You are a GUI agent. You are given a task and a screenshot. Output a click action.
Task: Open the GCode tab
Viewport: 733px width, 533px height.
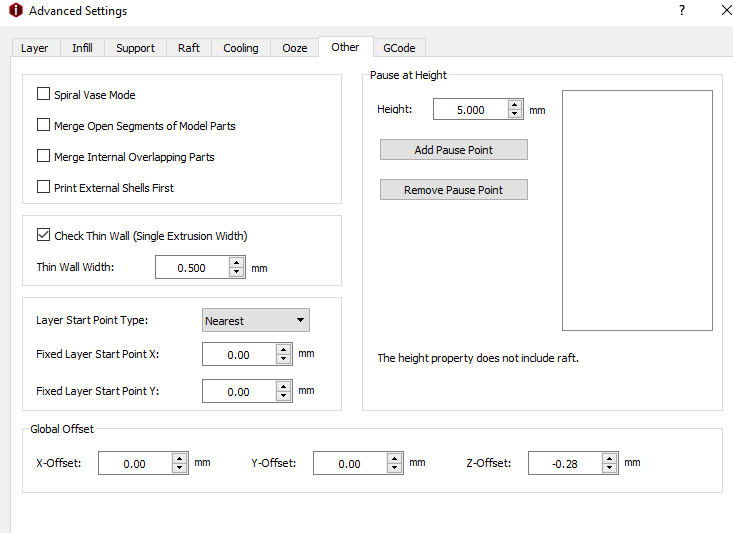[x=399, y=48]
